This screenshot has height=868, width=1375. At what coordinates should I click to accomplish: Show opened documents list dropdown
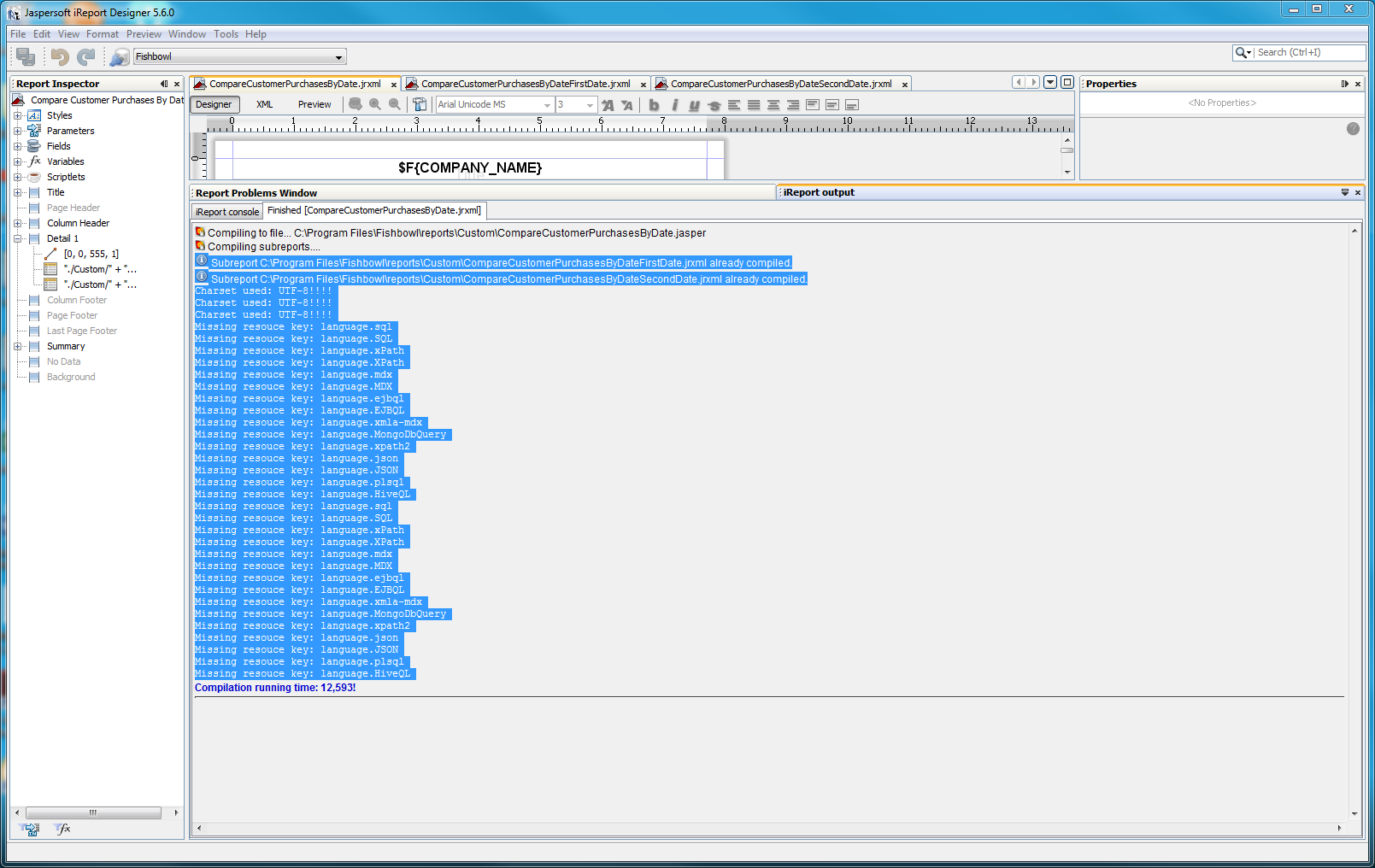pos(1050,82)
